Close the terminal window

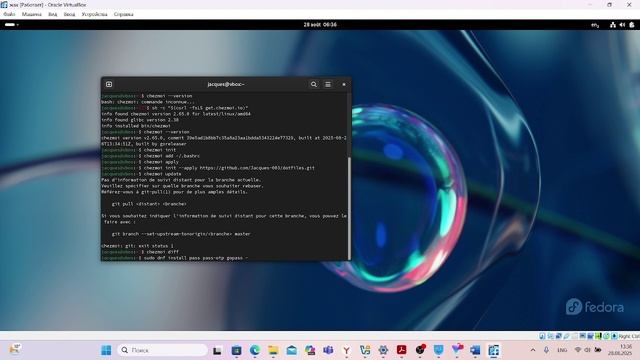coord(344,84)
